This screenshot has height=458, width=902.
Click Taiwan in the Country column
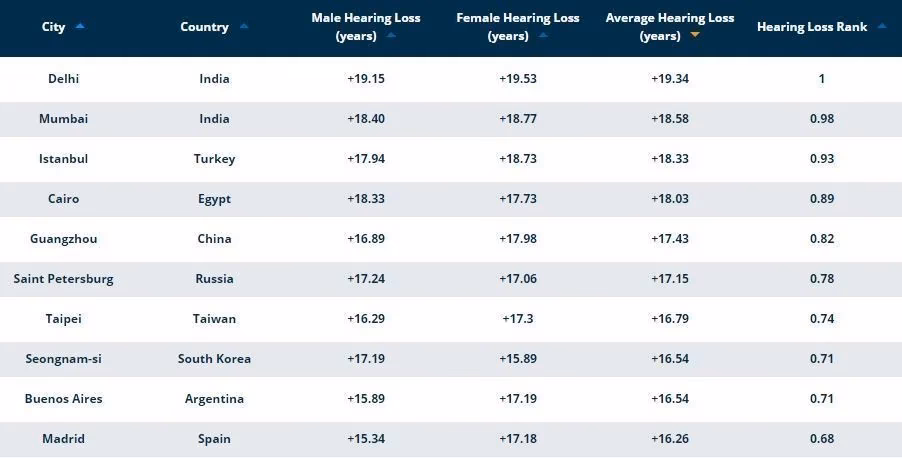point(214,319)
